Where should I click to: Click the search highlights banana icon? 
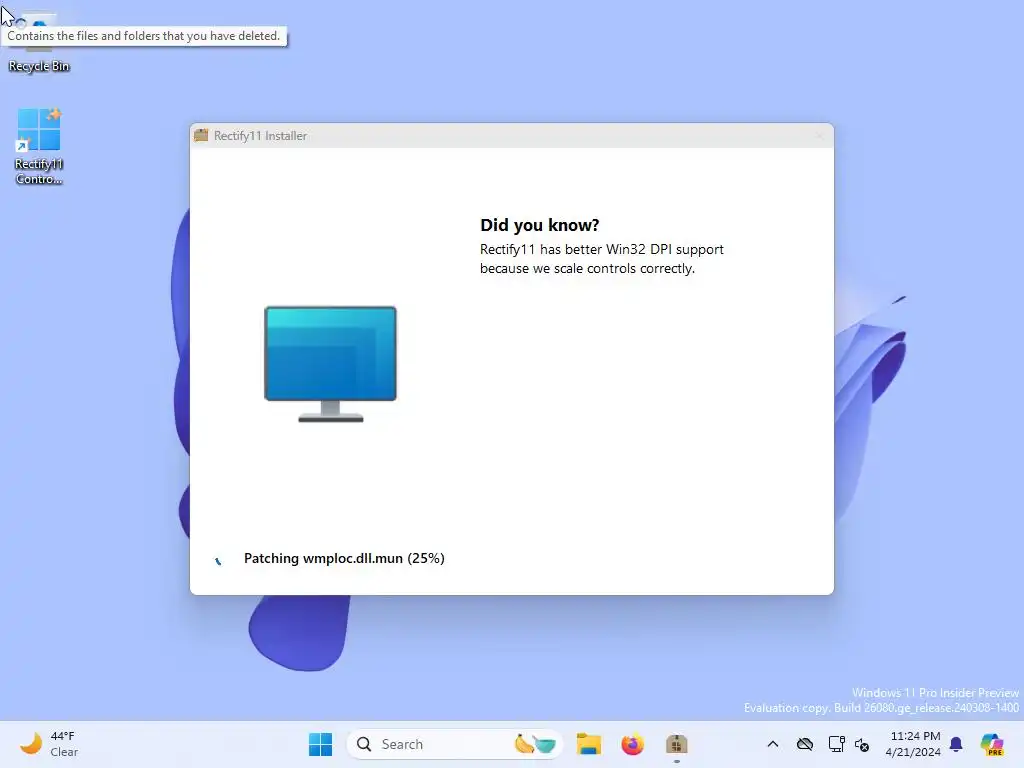(x=536, y=744)
